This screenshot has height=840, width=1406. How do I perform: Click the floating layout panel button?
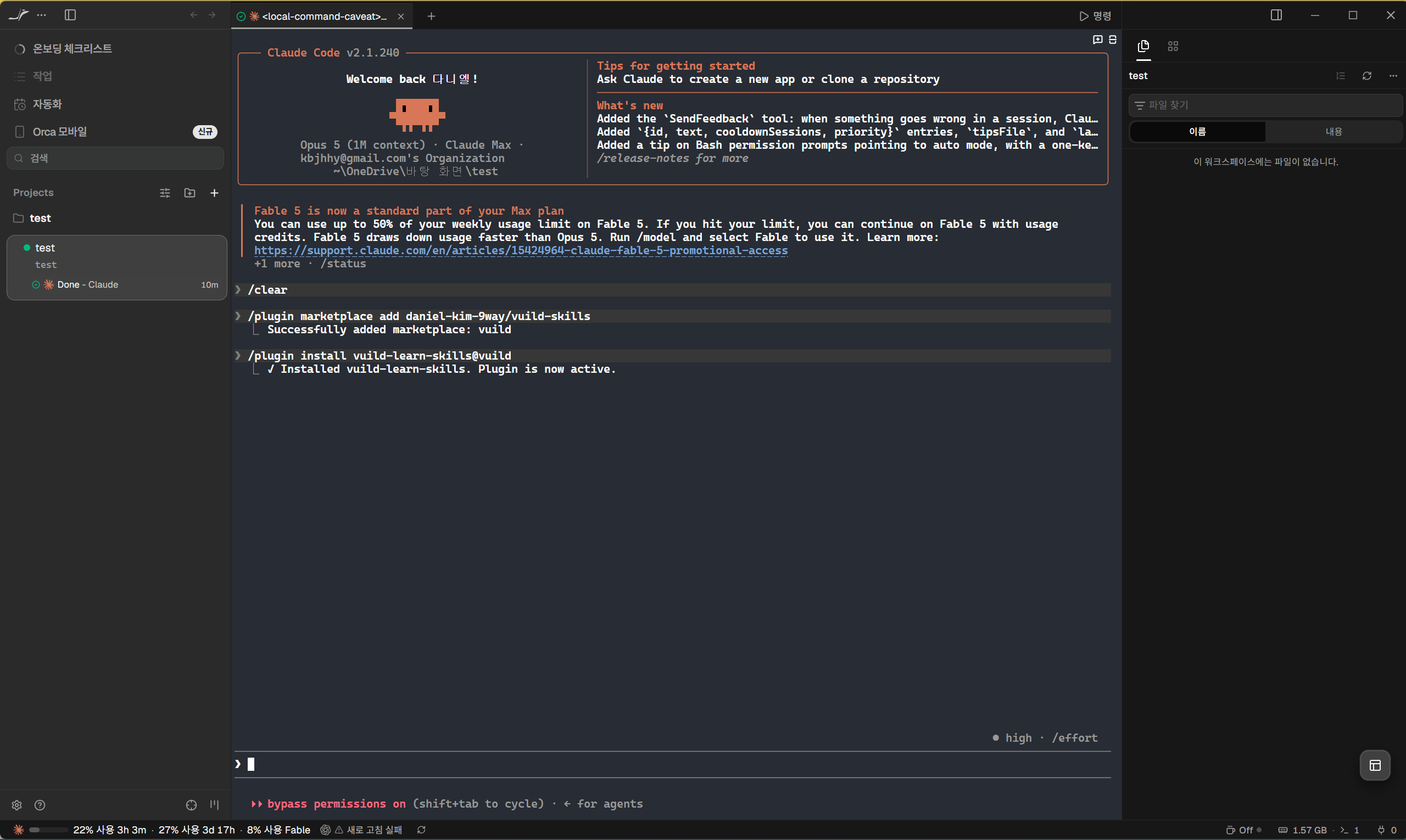[x=1375, y=766]
